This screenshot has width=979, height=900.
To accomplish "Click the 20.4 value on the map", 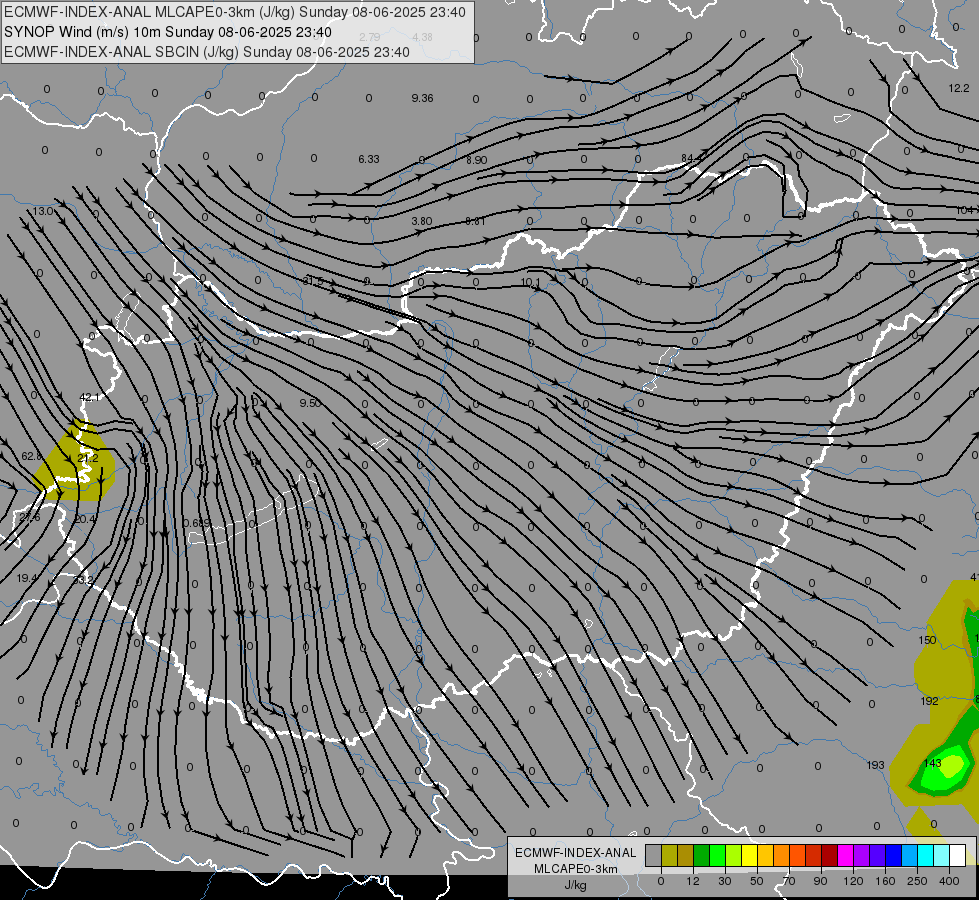I will pyautogui.click(x=85, y=519).
